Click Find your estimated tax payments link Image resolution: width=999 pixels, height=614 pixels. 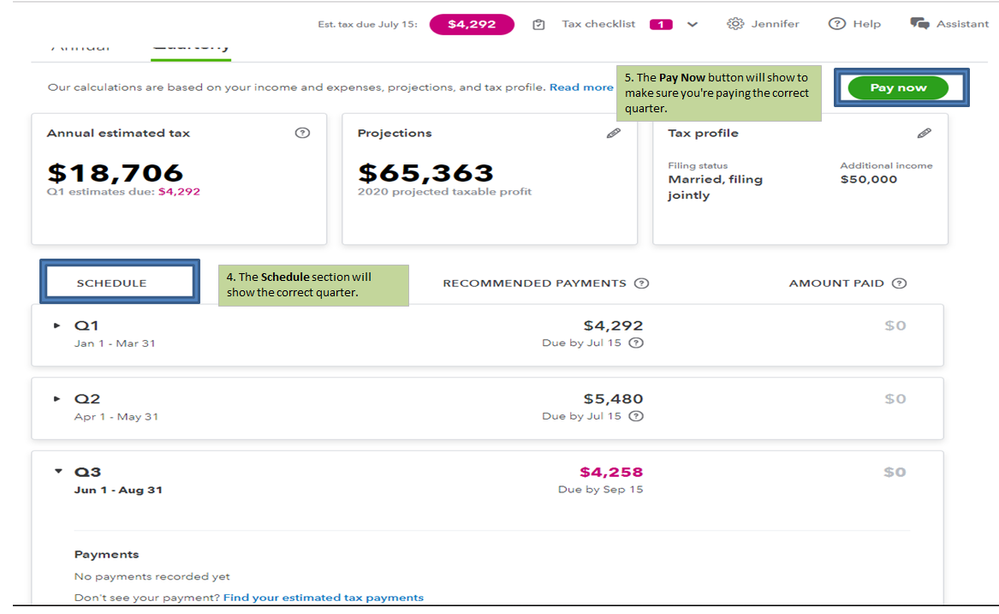[x=323, y=598]
